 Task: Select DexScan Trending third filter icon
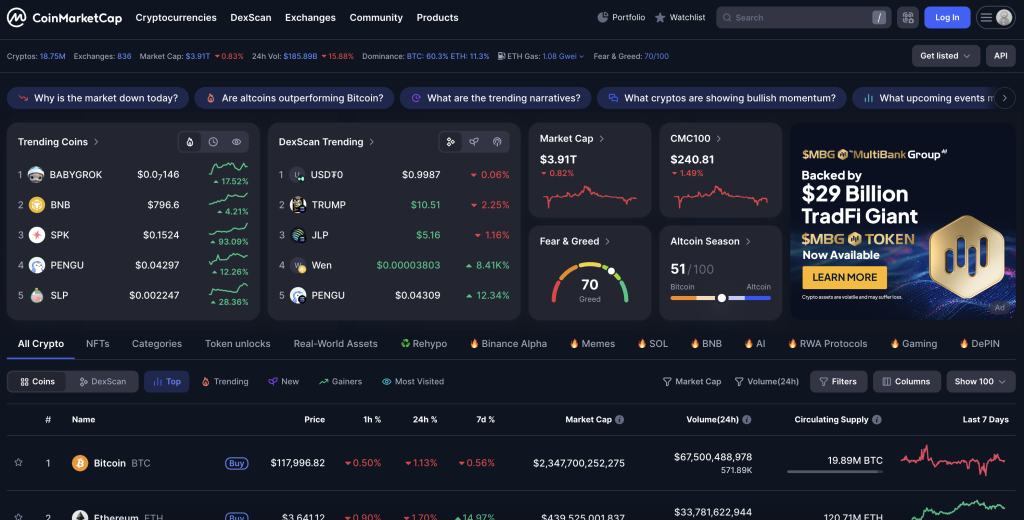(x=497, y=142)
